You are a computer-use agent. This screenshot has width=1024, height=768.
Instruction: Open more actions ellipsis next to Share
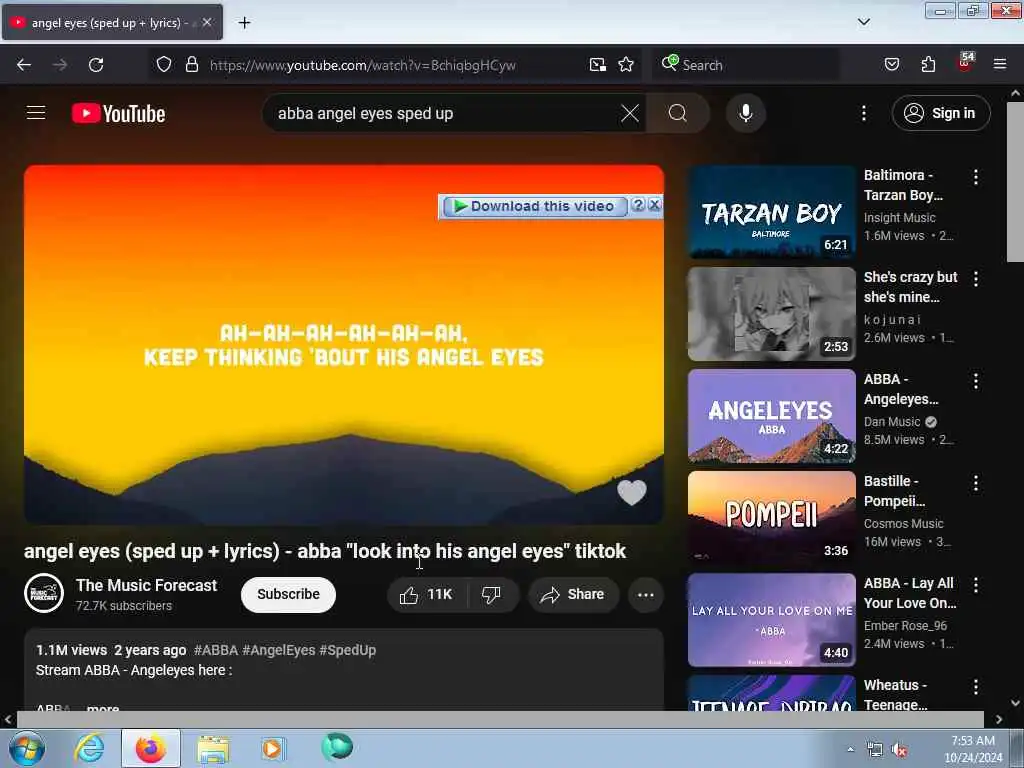645,594
